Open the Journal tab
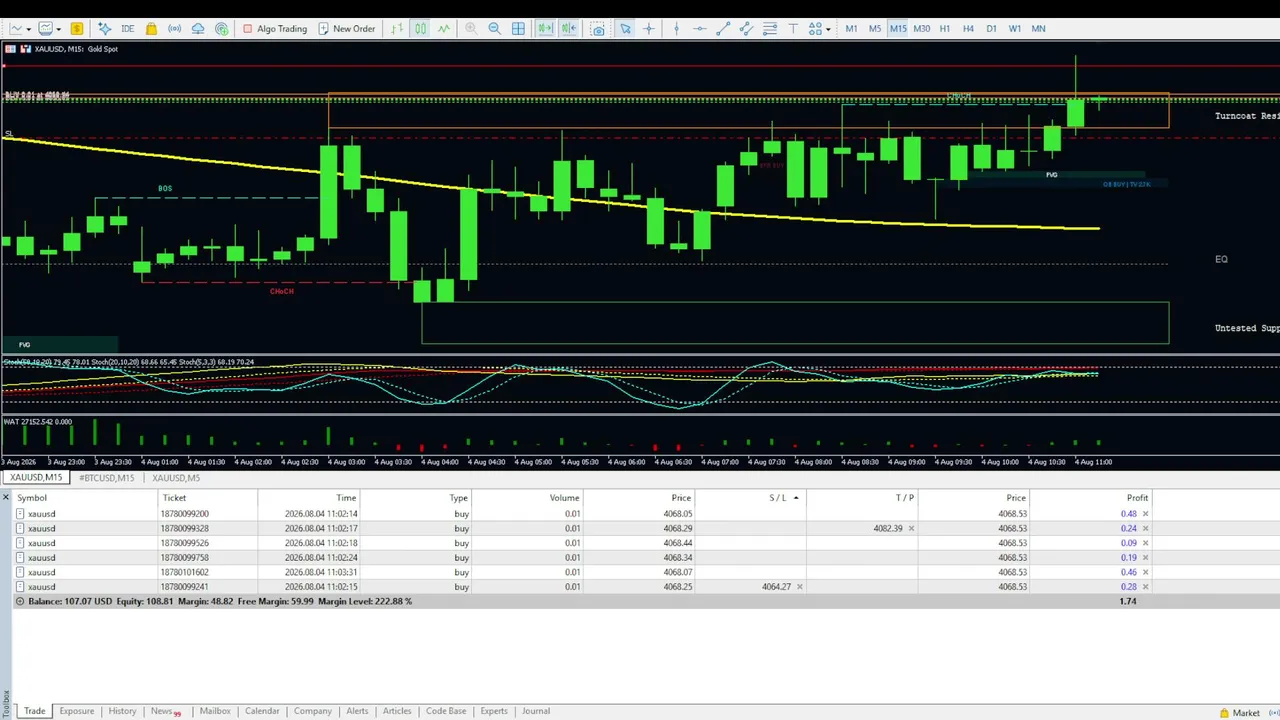 coord(536,711)
